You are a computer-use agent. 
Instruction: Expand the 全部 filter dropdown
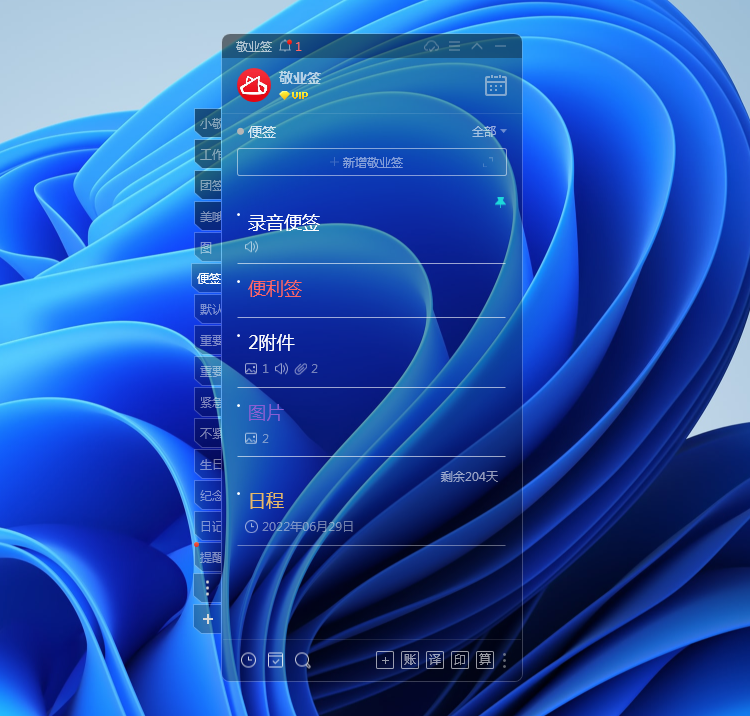pyautogui.click(x=489, y=132)
